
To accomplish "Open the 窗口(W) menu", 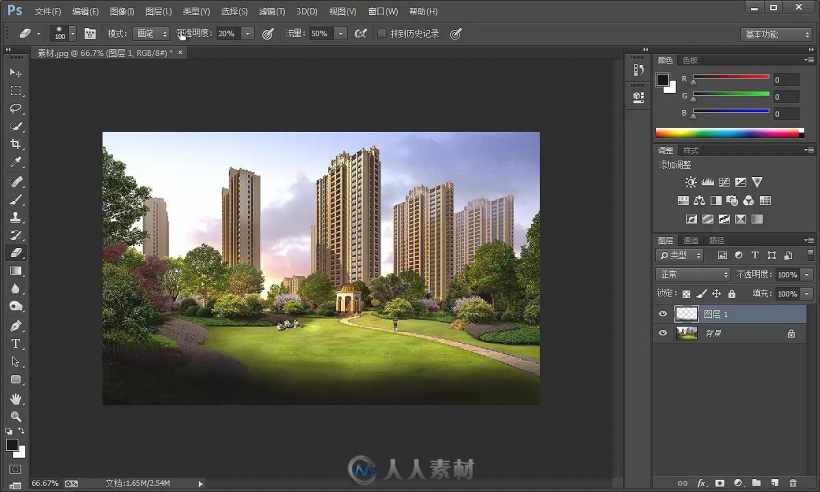I will 383,11.
